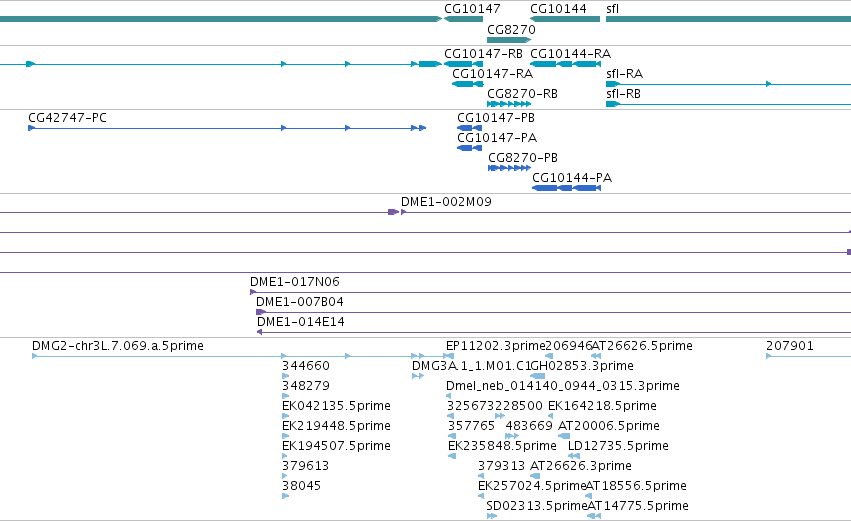The width and height of the screenshot is (851, 521).
Task: Select EST EK235848.5prime label
Action: tap(502, 446)
